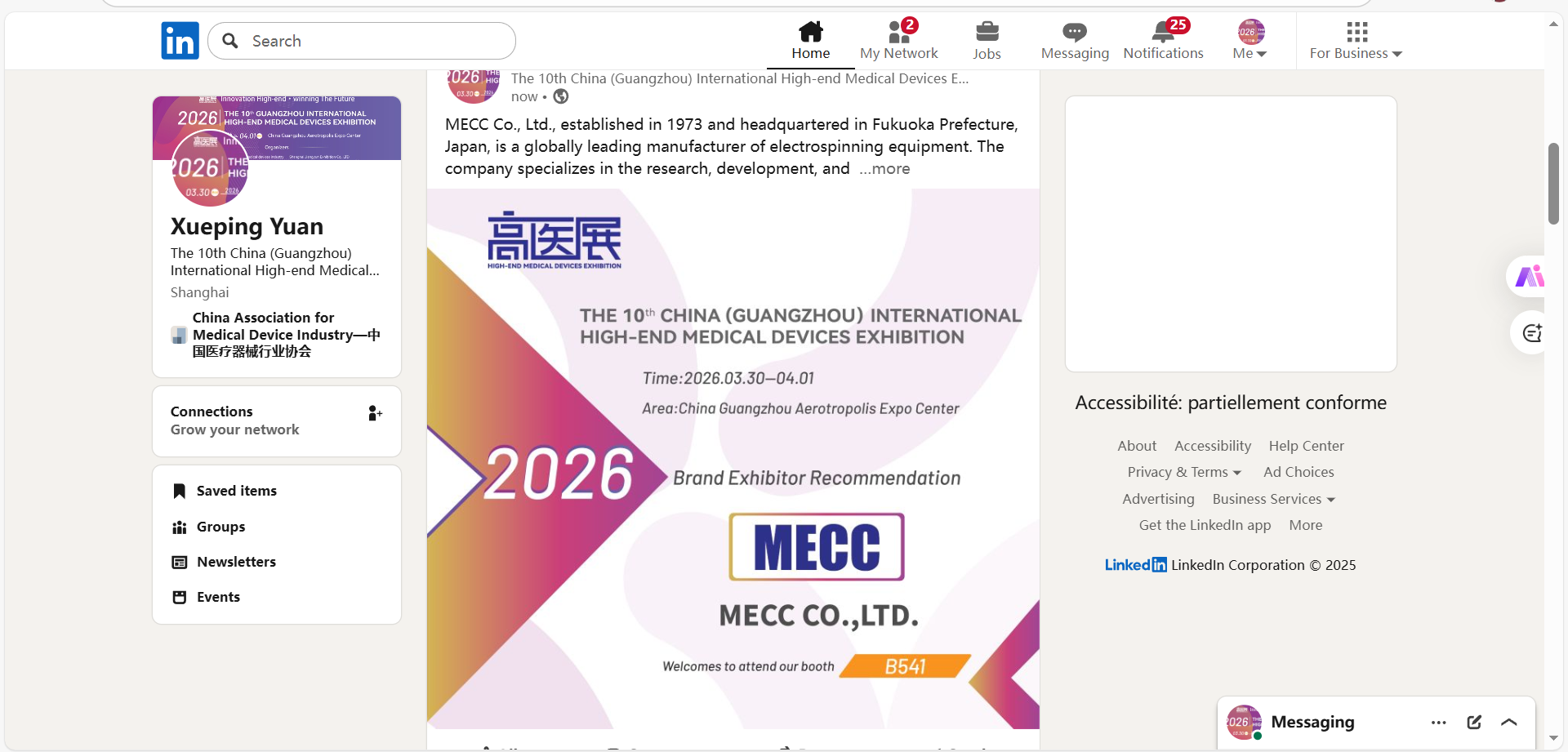Click the page vertical scrollbar thumb
Viewport: 1568px width, 752px height.
1553,184
